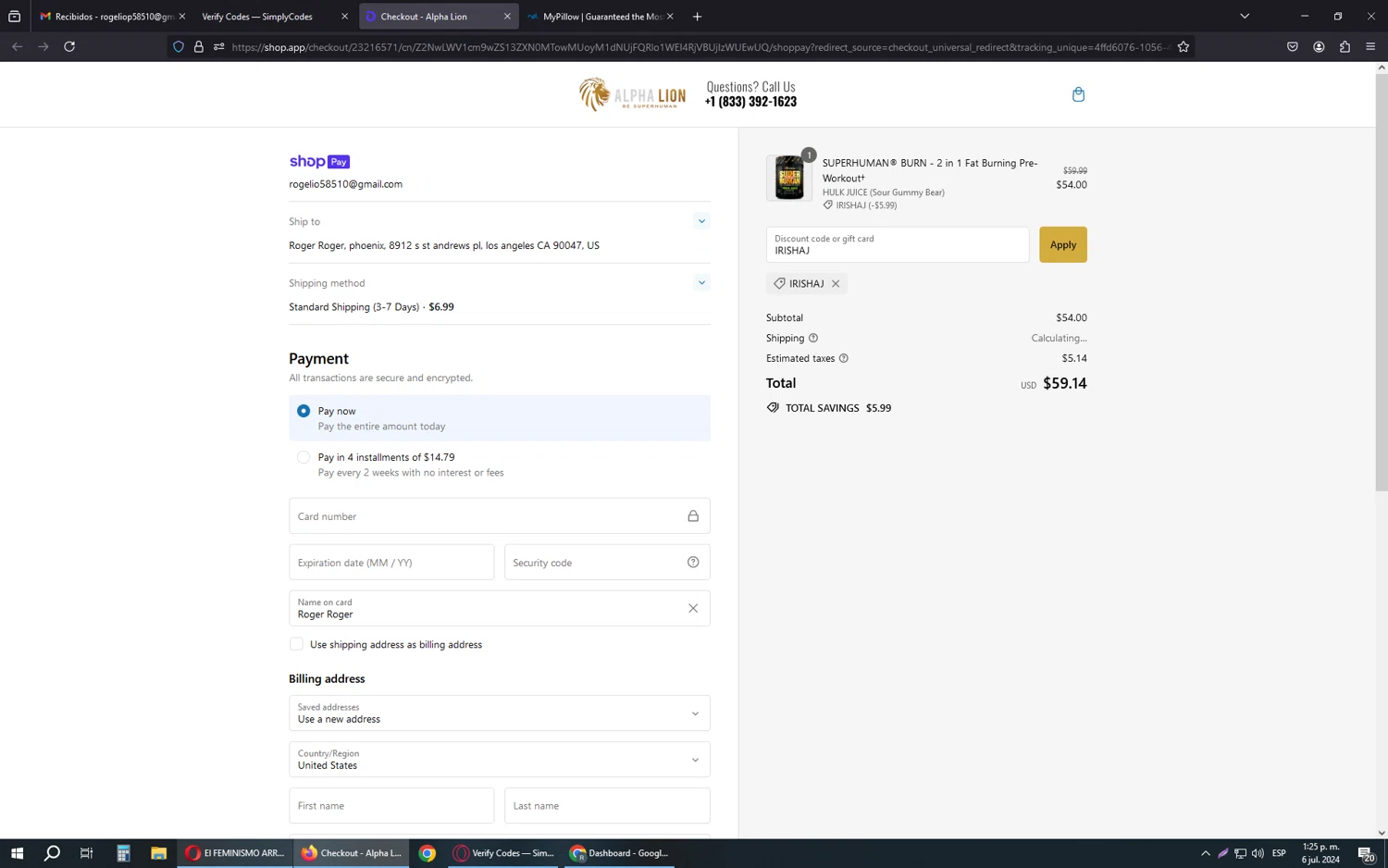
Task: Switch to Verify Codes SimplyCodes tab
Action: tap(274, 17)
